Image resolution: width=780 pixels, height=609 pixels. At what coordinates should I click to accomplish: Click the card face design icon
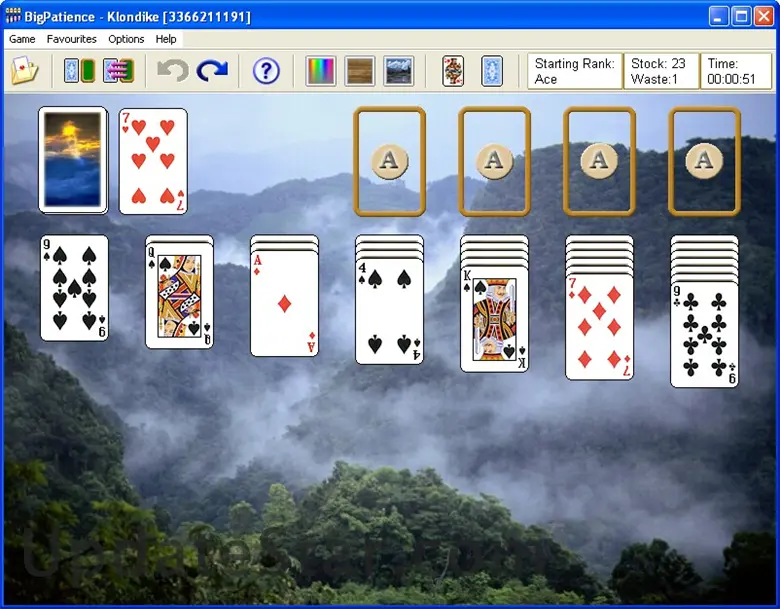(x=453, y=71)
